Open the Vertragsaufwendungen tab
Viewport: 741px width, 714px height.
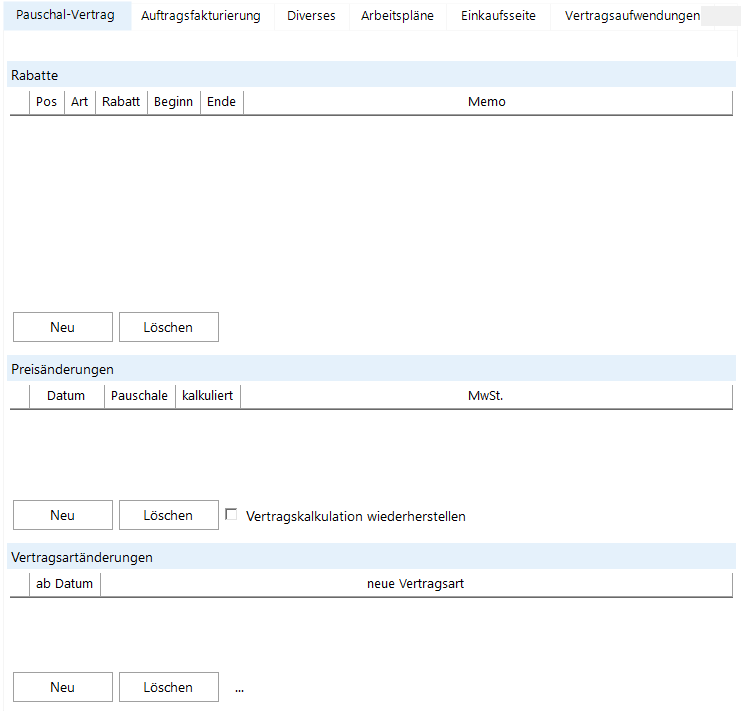point(631,16)
